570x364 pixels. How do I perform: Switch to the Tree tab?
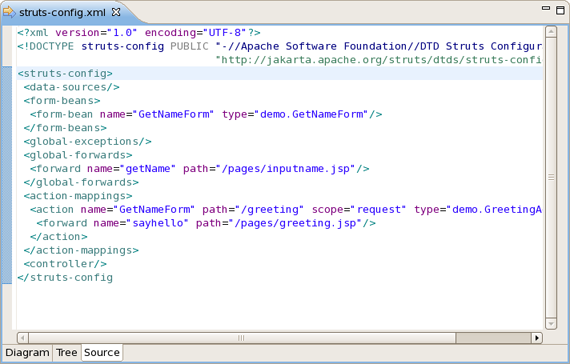(67, 353)
